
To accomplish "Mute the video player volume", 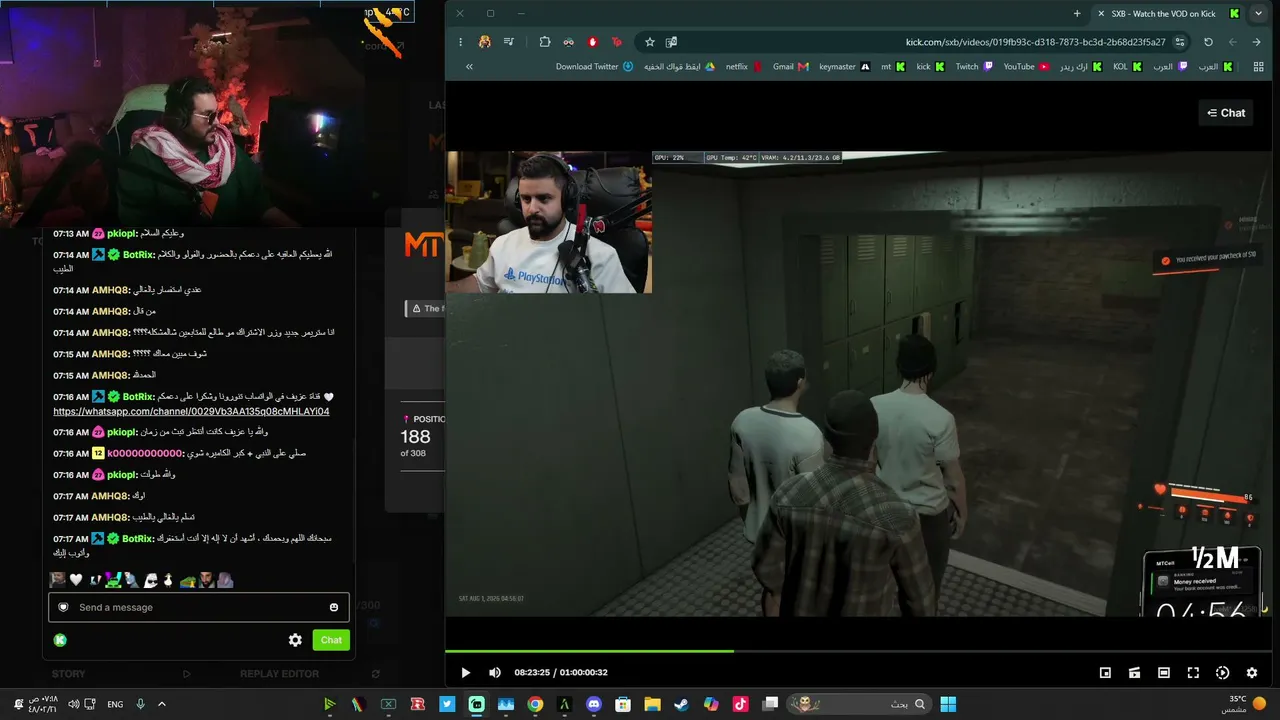I will click(495, 673).
